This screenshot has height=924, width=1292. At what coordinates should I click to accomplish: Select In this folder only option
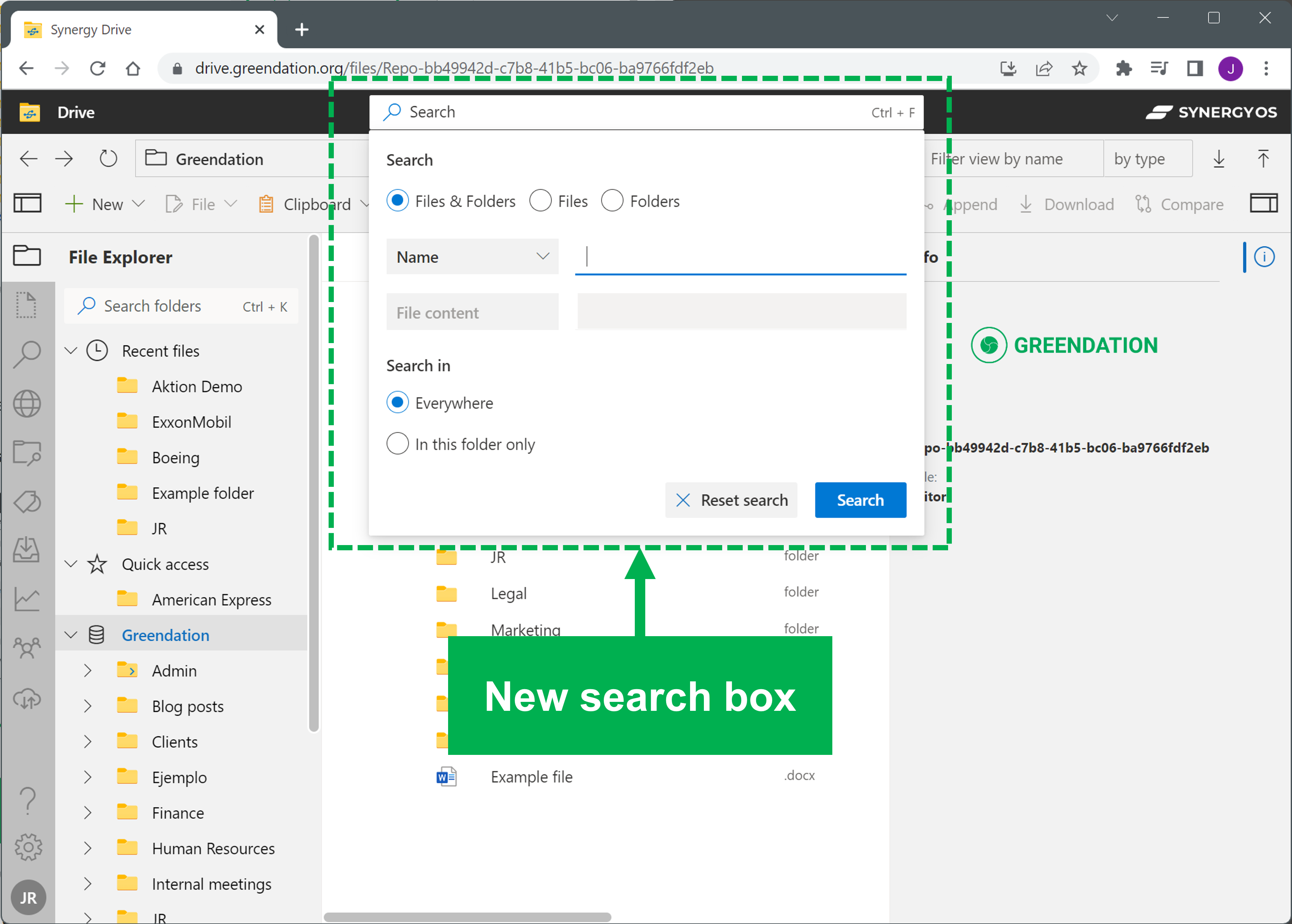pos(397,443)
